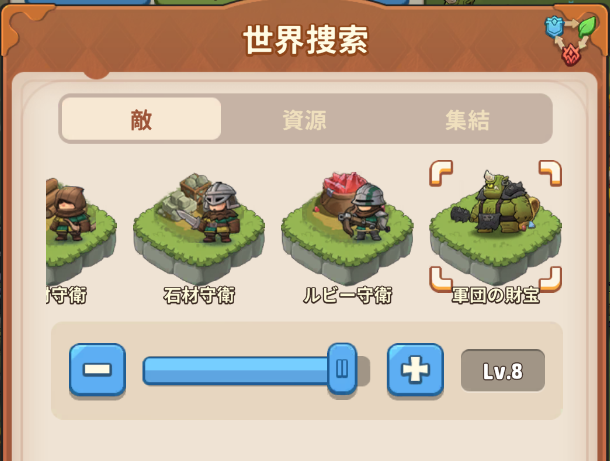610x461 pixels.
Task: Click the 石材守衛 text label
Action: point(199,296)
